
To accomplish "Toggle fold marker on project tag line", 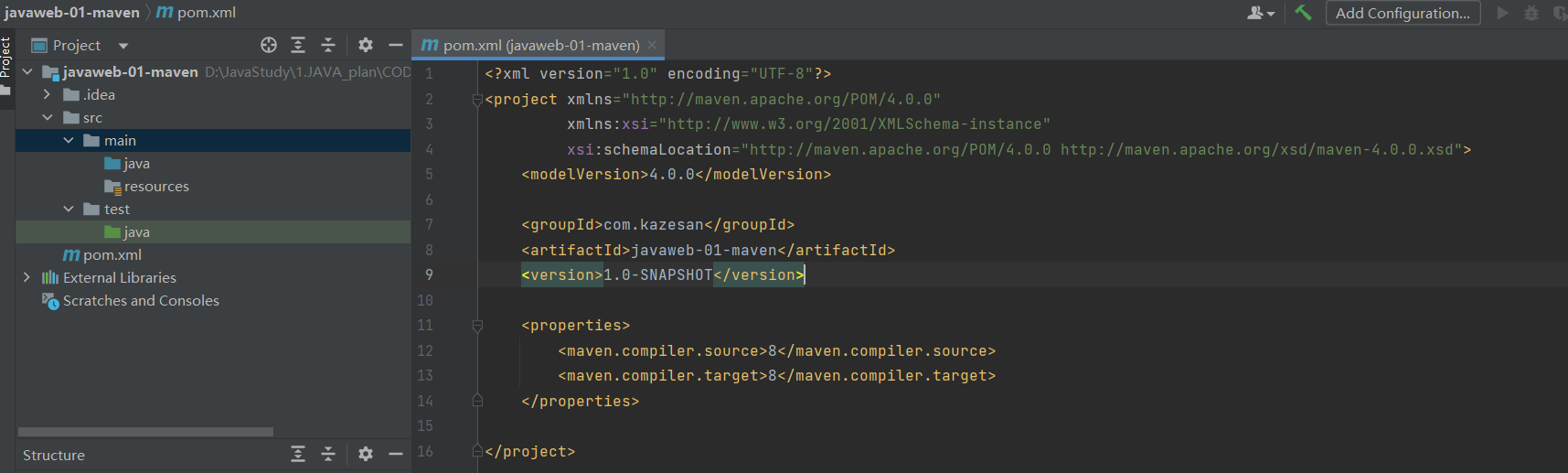I will 477,100.
